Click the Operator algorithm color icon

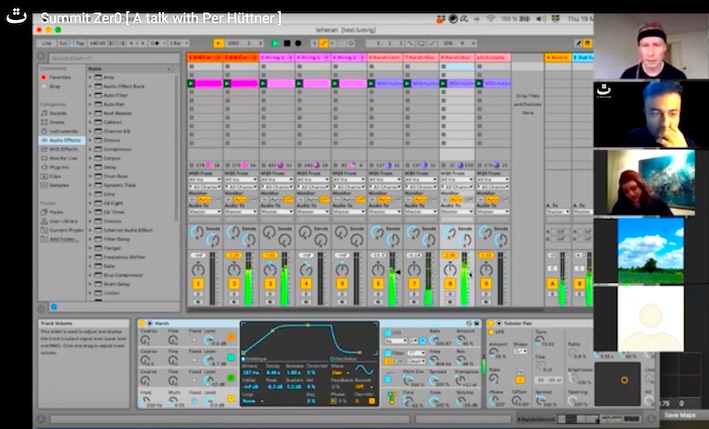(x=392, y=398)
